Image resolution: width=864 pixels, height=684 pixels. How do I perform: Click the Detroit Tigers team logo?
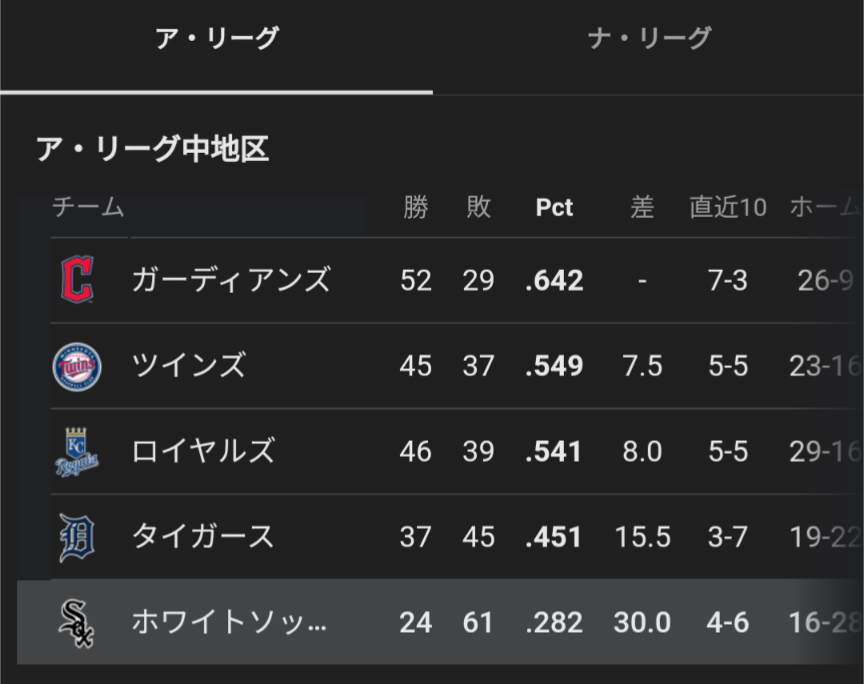(x=77, y=537)
